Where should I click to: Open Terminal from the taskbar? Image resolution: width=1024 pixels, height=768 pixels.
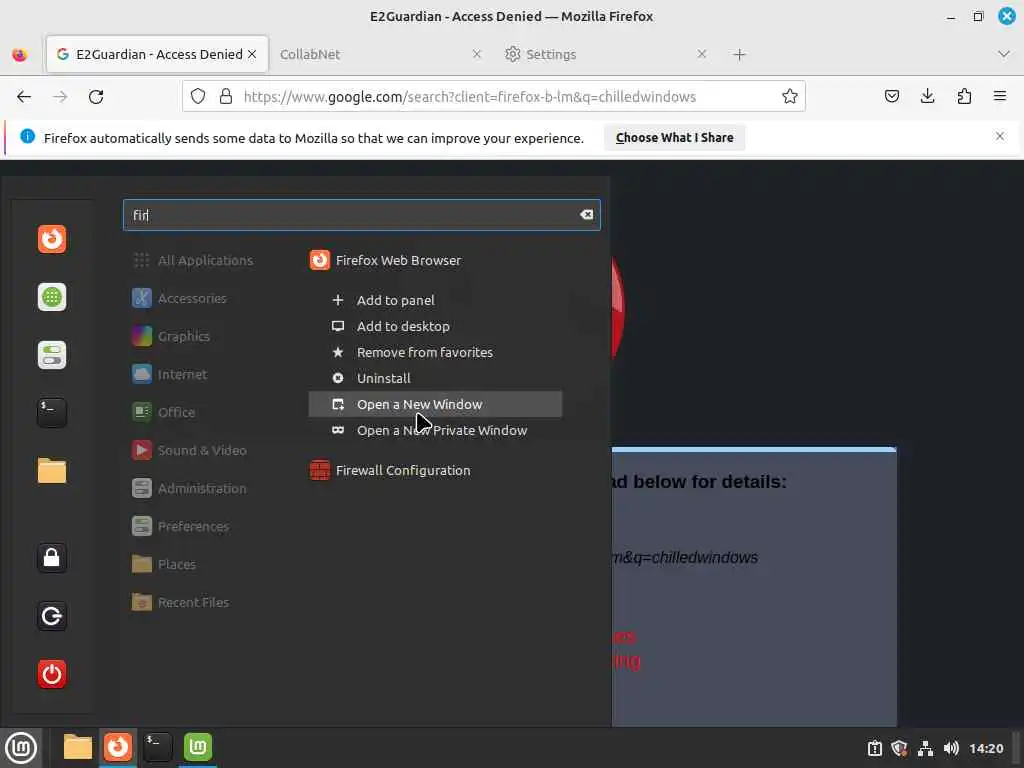(158, 747)
